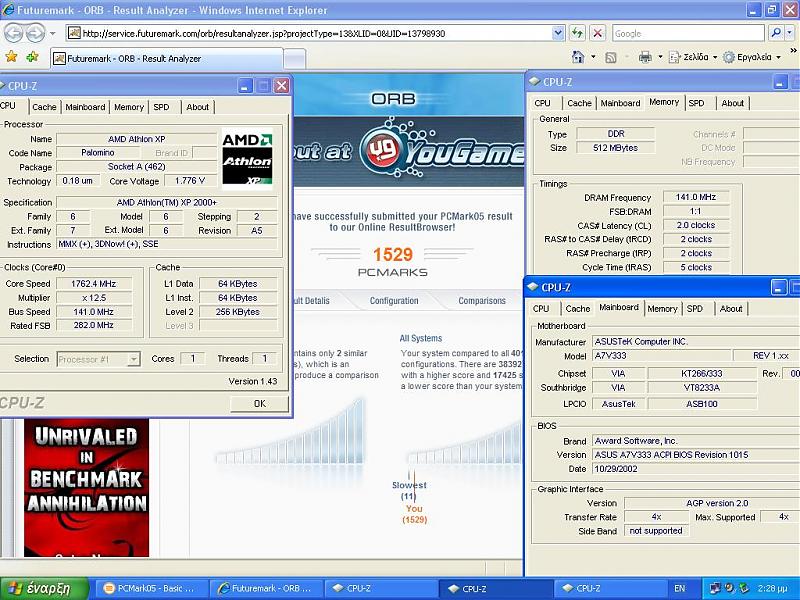Expand the Home button dropdown arrow
The height and width of the screenshot is (600, 800).
click(593, 57)
